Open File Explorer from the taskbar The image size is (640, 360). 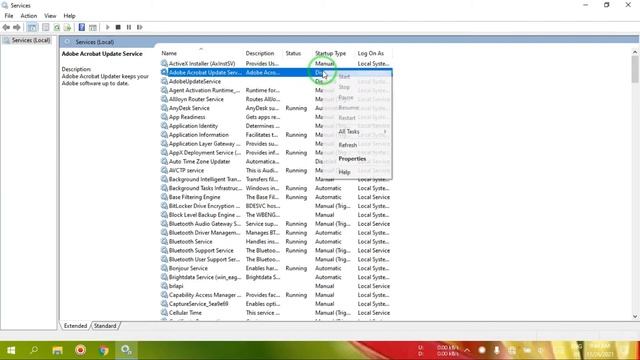tap(58, 350)
